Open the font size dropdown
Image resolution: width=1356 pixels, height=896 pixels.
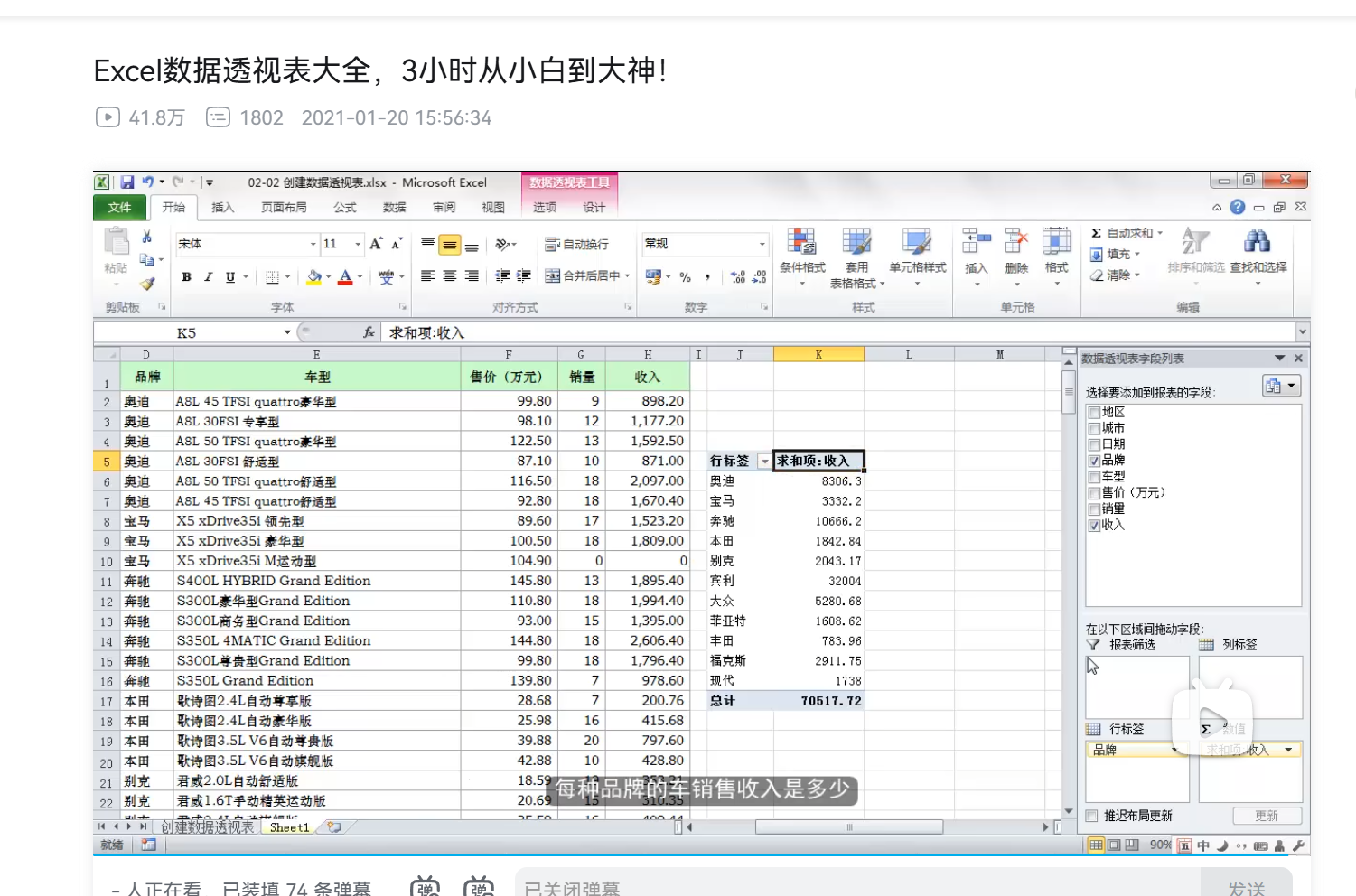pos(358,244)
